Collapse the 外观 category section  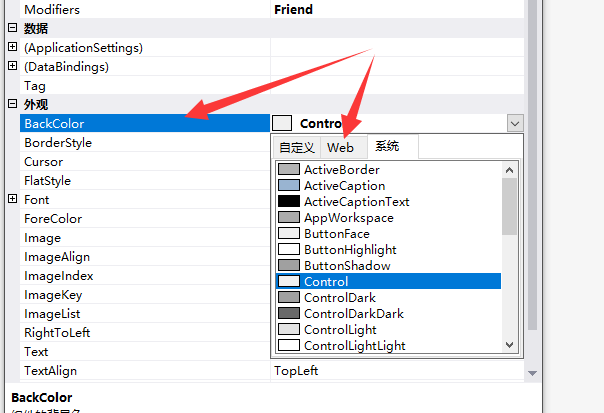tap(12, 104)
